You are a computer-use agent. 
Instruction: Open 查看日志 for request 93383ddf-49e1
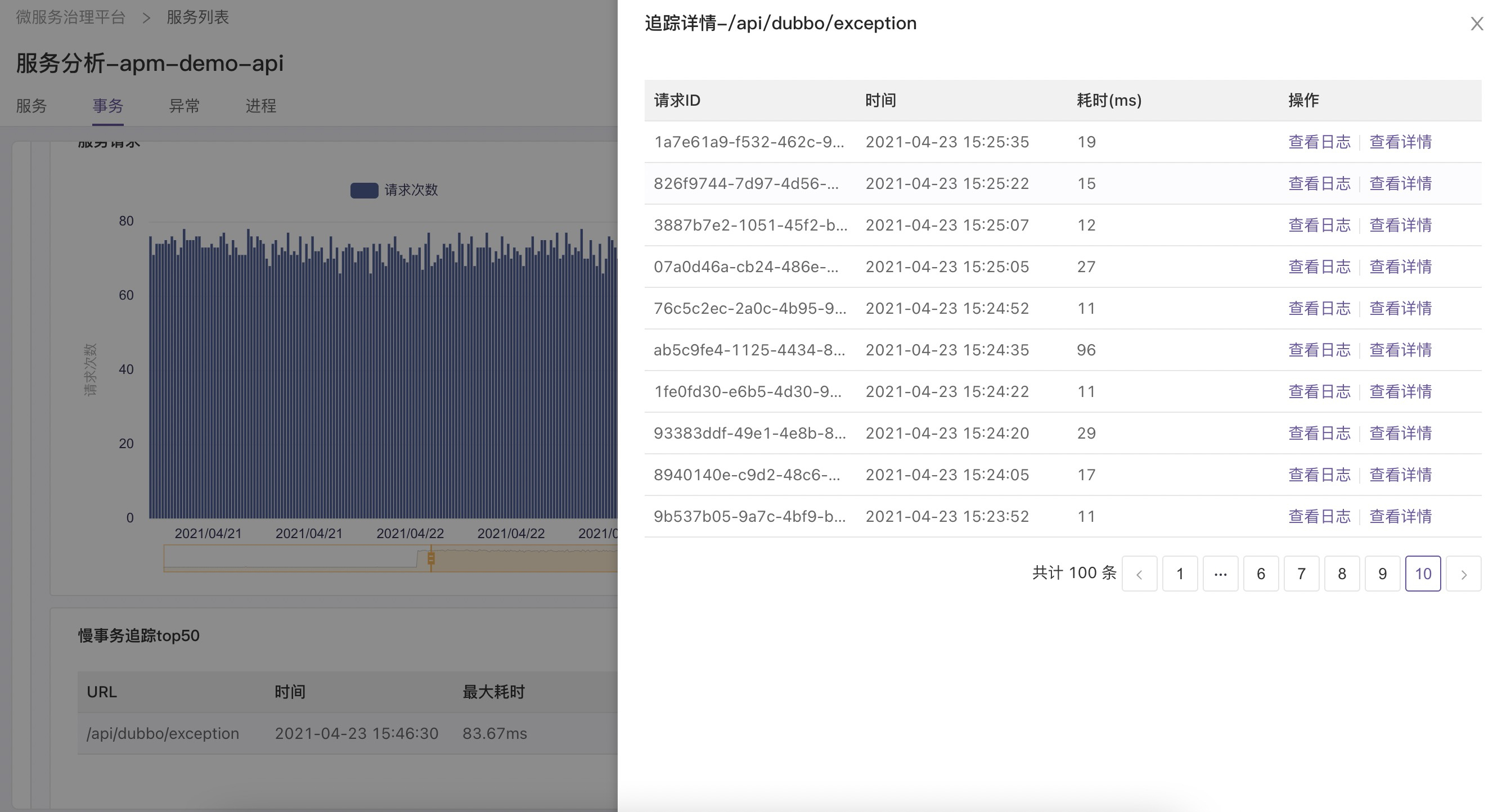1320,433
